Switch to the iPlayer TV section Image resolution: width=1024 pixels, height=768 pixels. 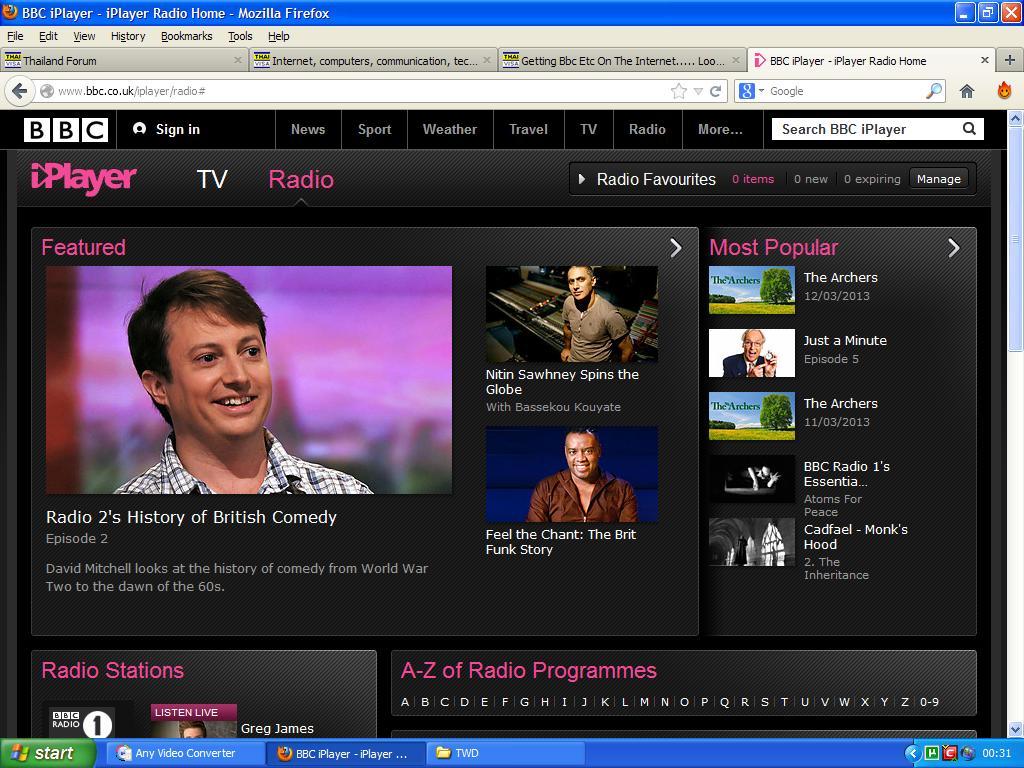[212, 179]
